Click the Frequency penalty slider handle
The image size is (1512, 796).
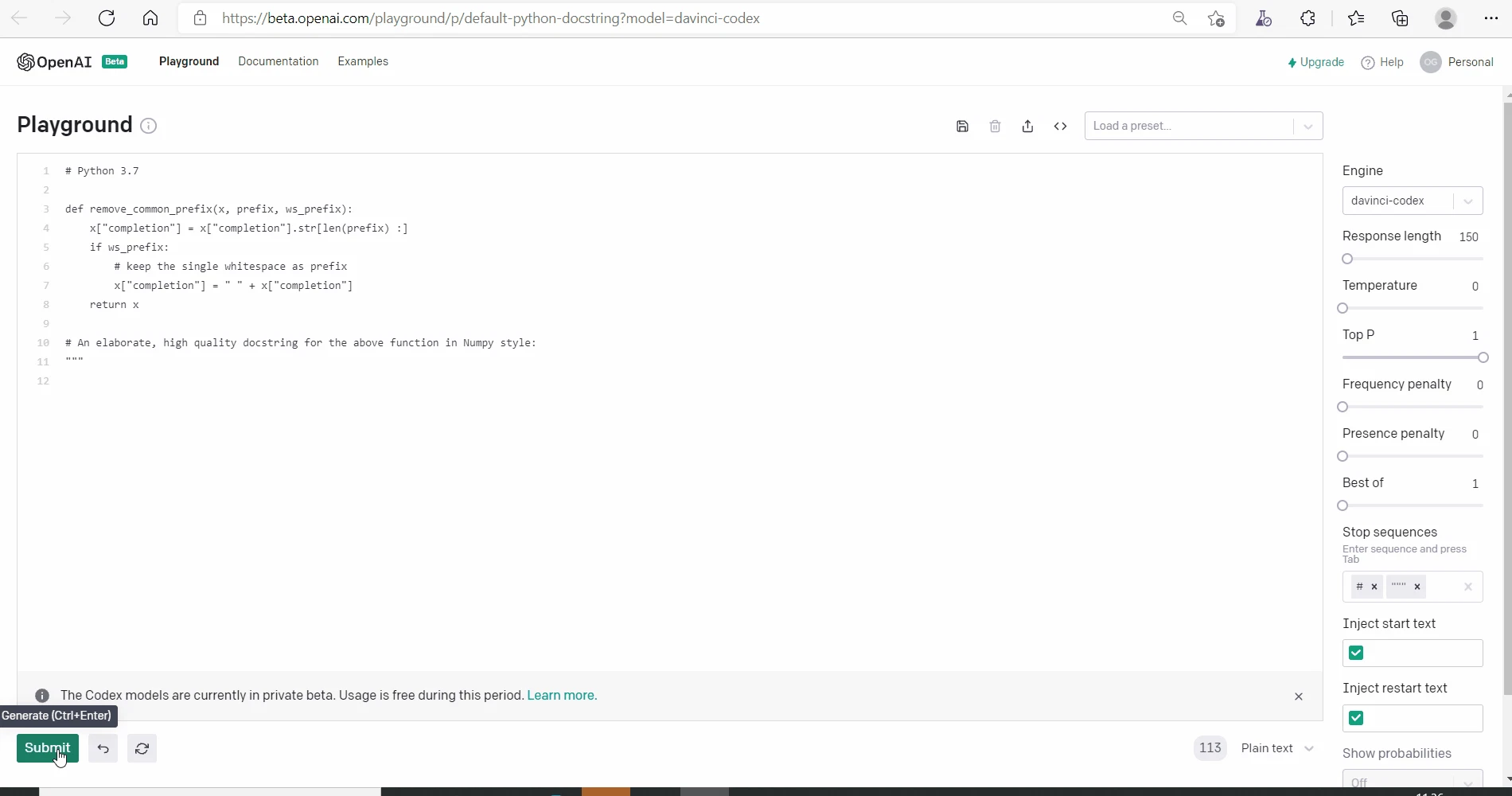[1342, 407]
